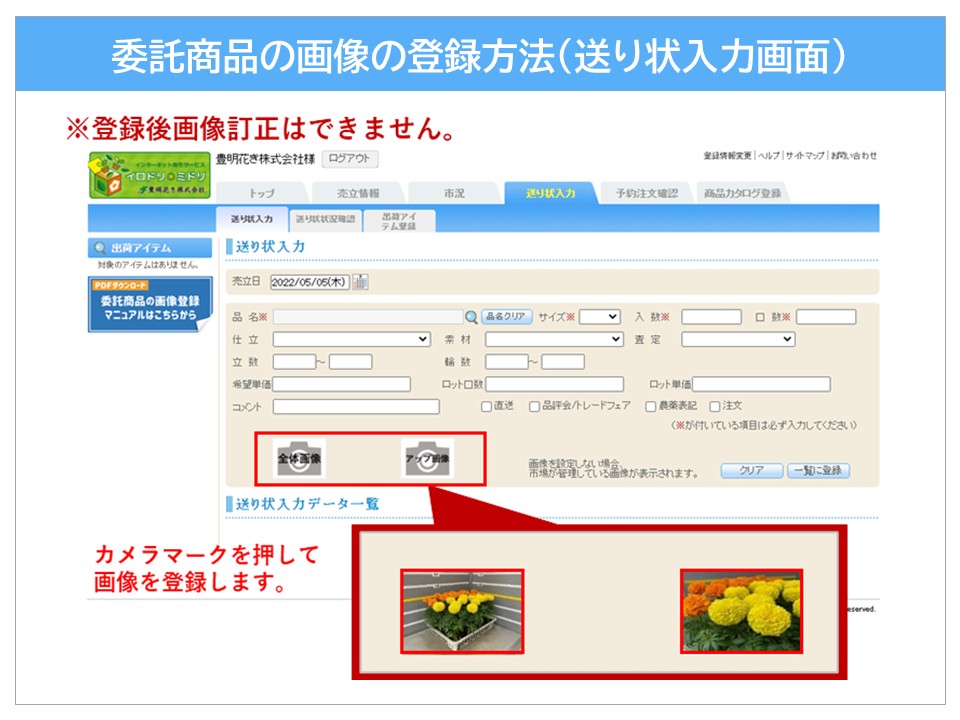Toggle the 注文 checkbox
This screenshot has height=720, width=960.
[x=714, y=406]
